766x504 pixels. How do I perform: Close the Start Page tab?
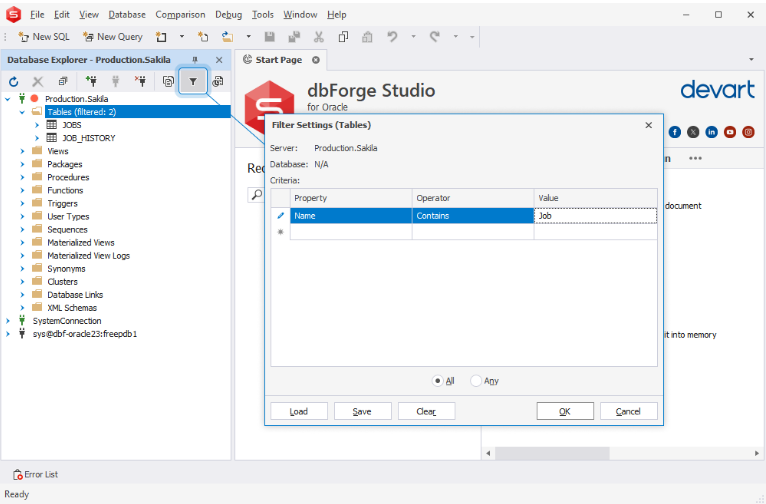pos(316,60)
